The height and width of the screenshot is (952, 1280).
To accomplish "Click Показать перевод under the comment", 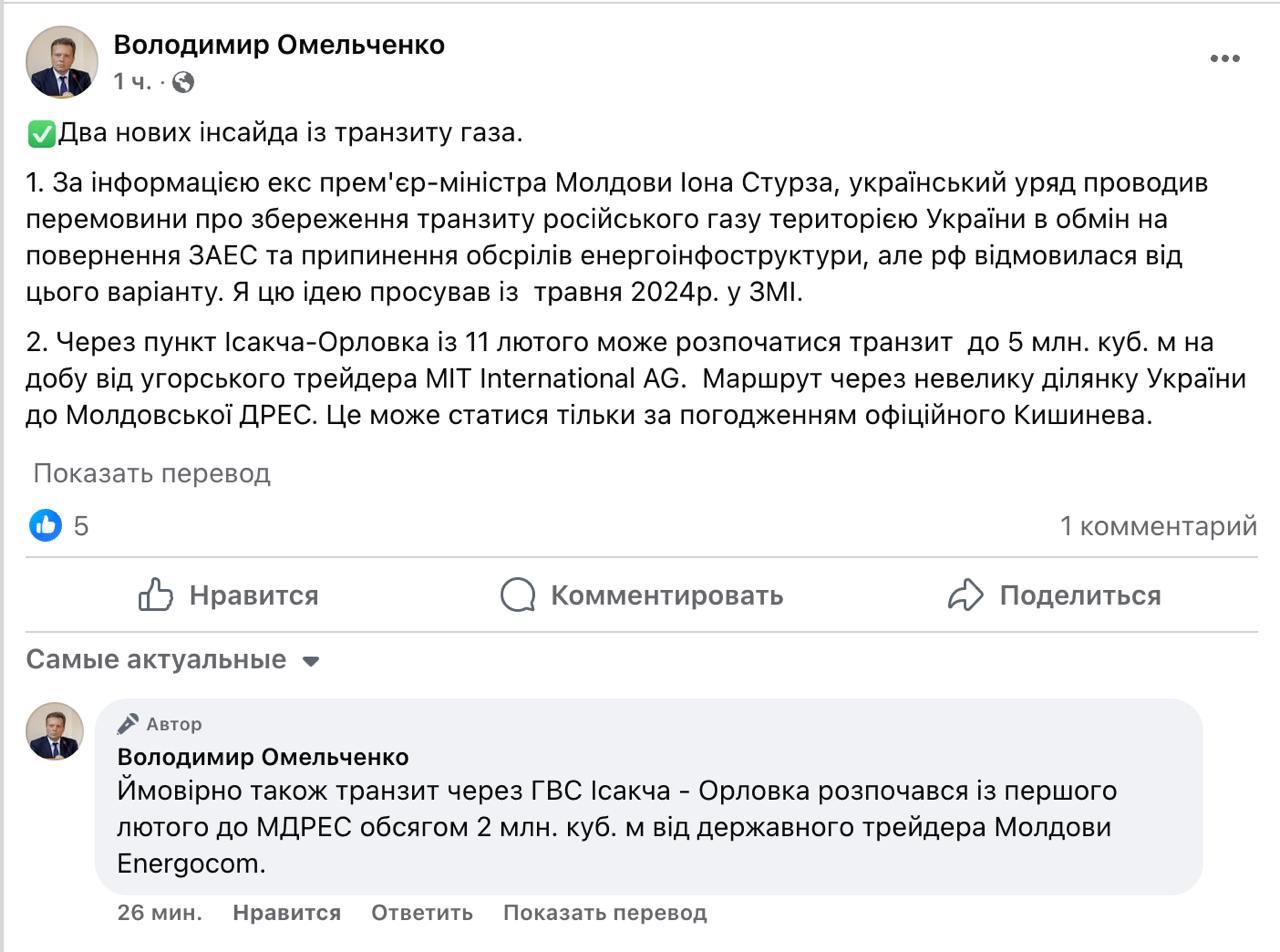I will click(x=605, y=912).
